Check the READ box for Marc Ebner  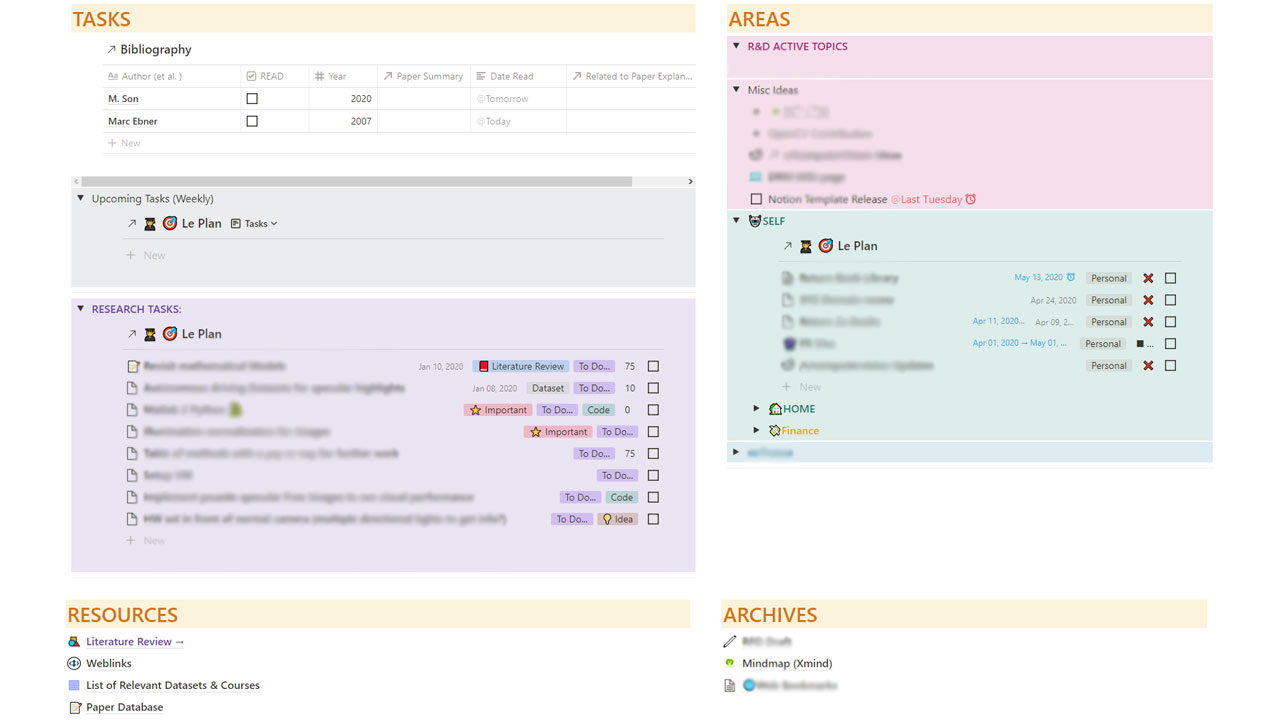[x=252, y=121]
